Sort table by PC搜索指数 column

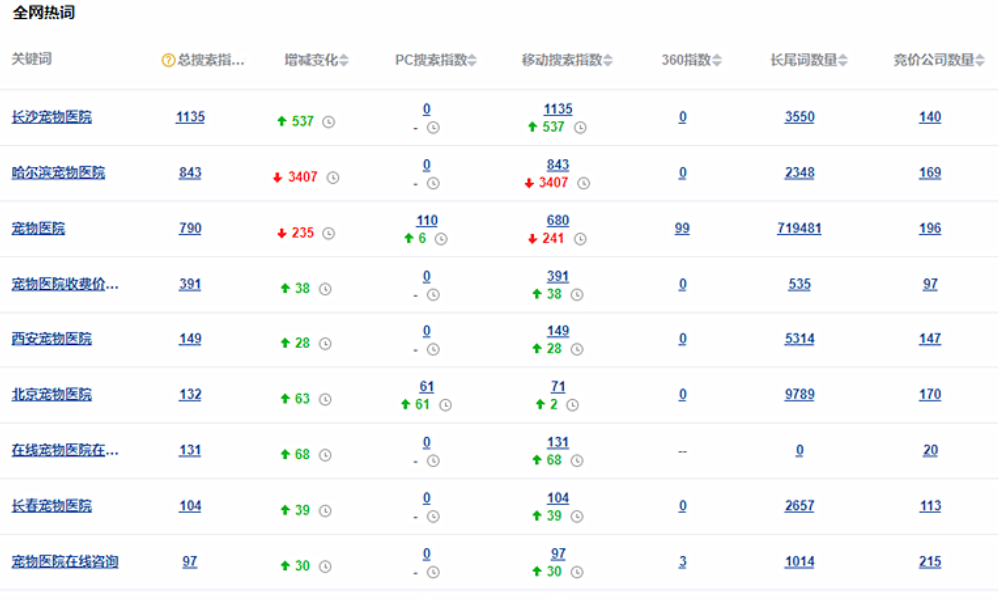472,60
